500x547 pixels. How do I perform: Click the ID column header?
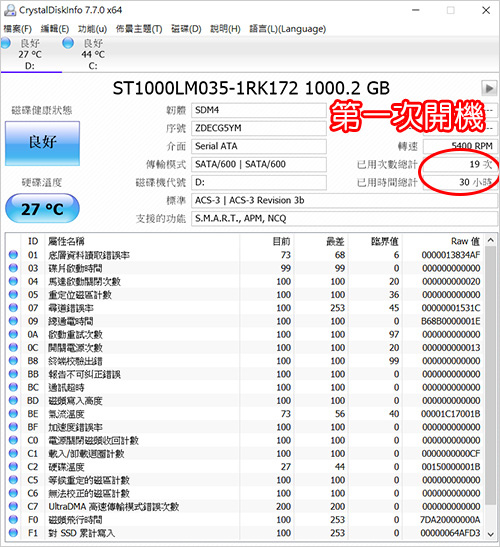click(x=33, y=241)
